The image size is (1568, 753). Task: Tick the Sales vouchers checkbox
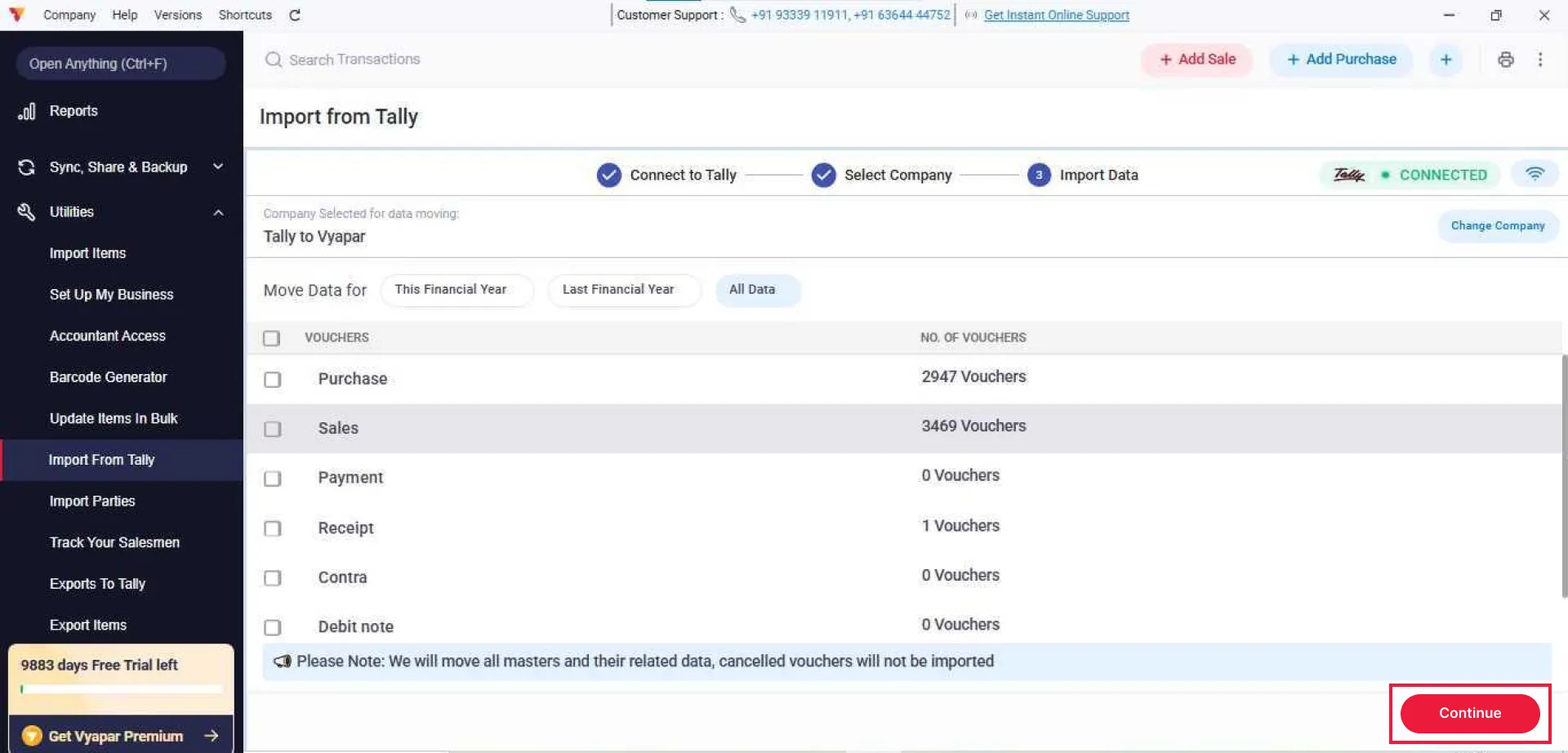click(x=272, y=429)
